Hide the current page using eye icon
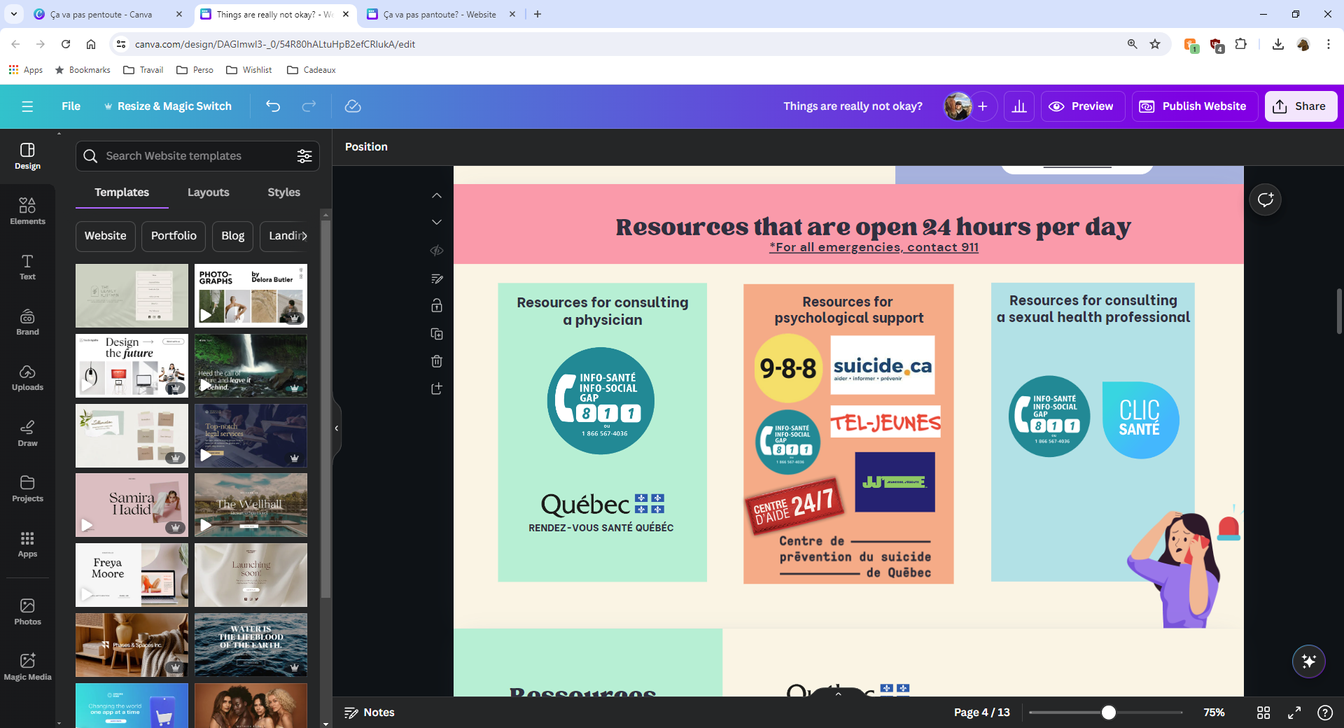 [x=437, y=250]
